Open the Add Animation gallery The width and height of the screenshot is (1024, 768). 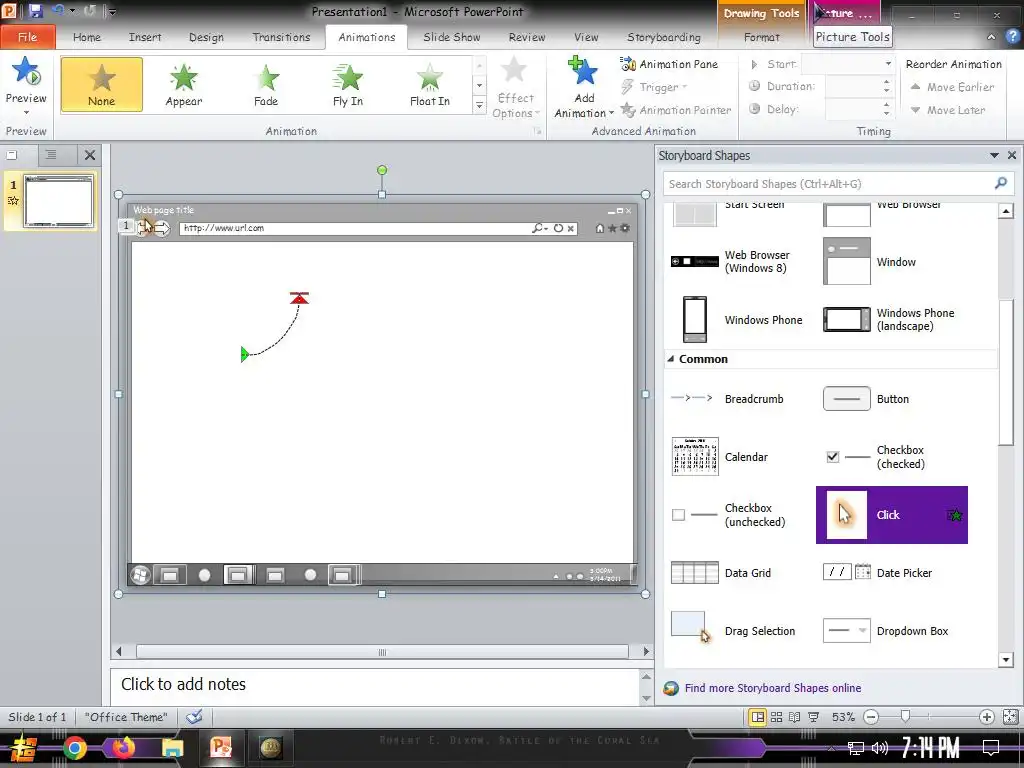(x=584, y=88)
